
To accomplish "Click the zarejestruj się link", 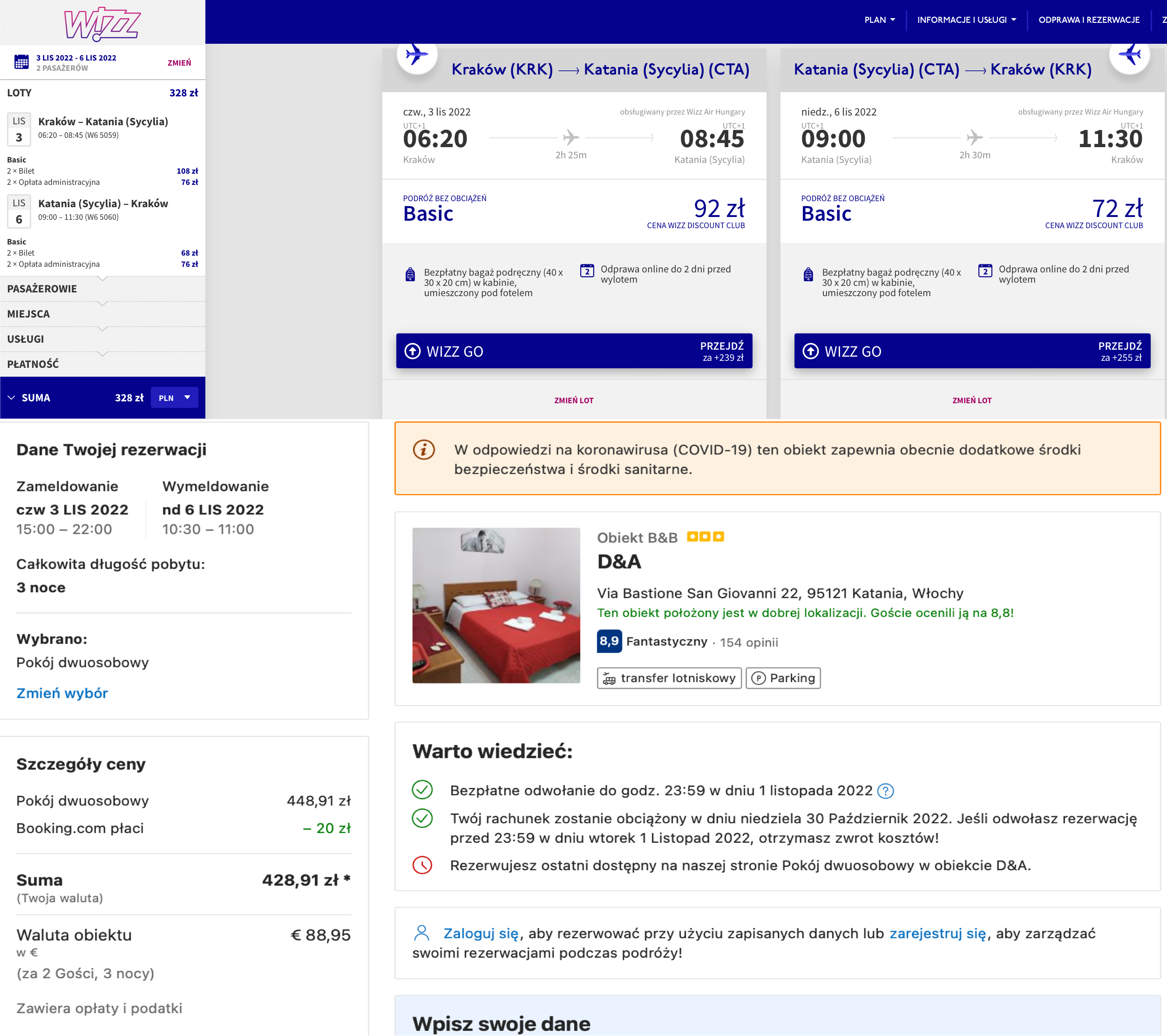I will tap(937, 933).
